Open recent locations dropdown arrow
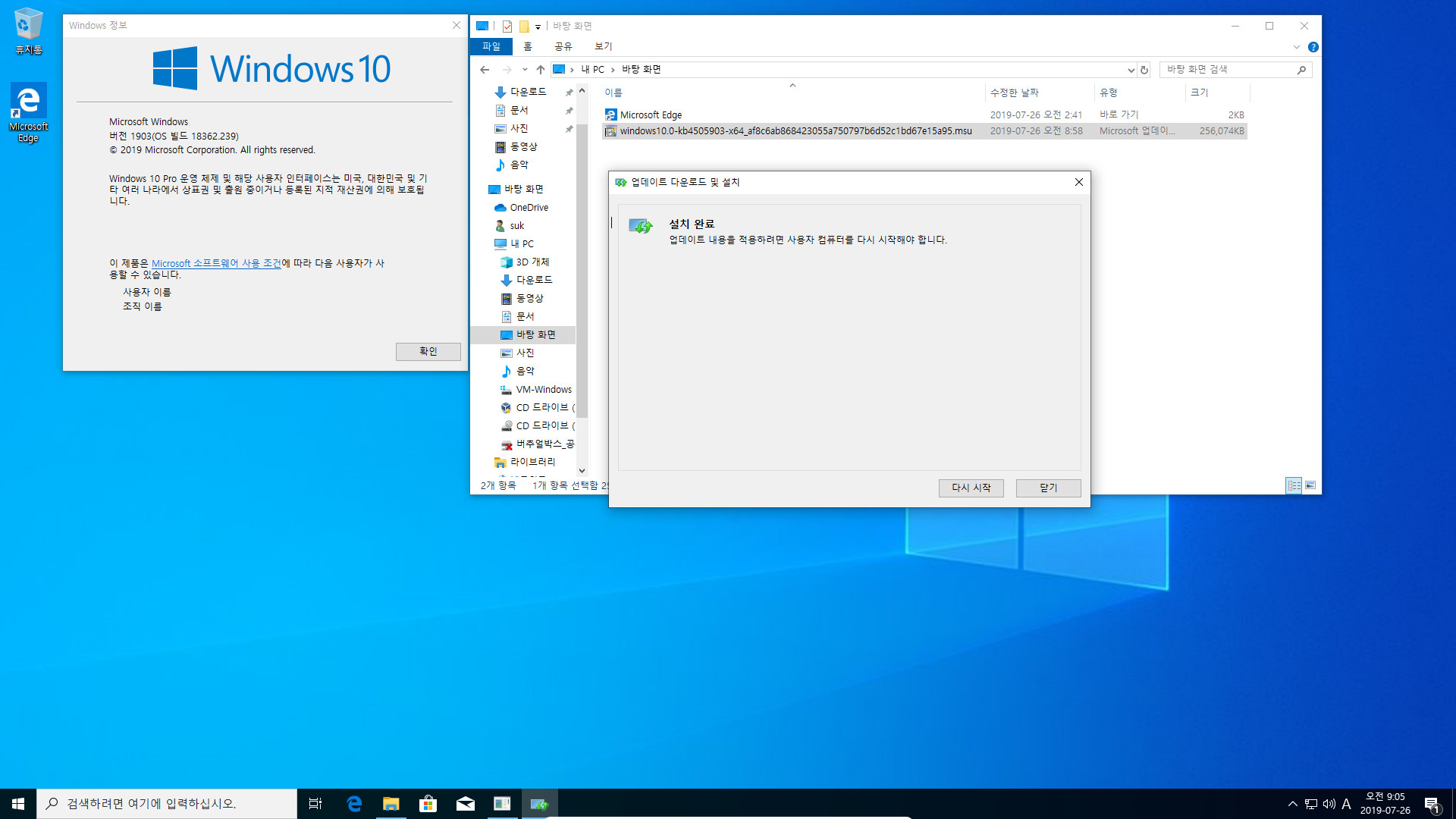The image size is (1456, 819). pos(524,69)
